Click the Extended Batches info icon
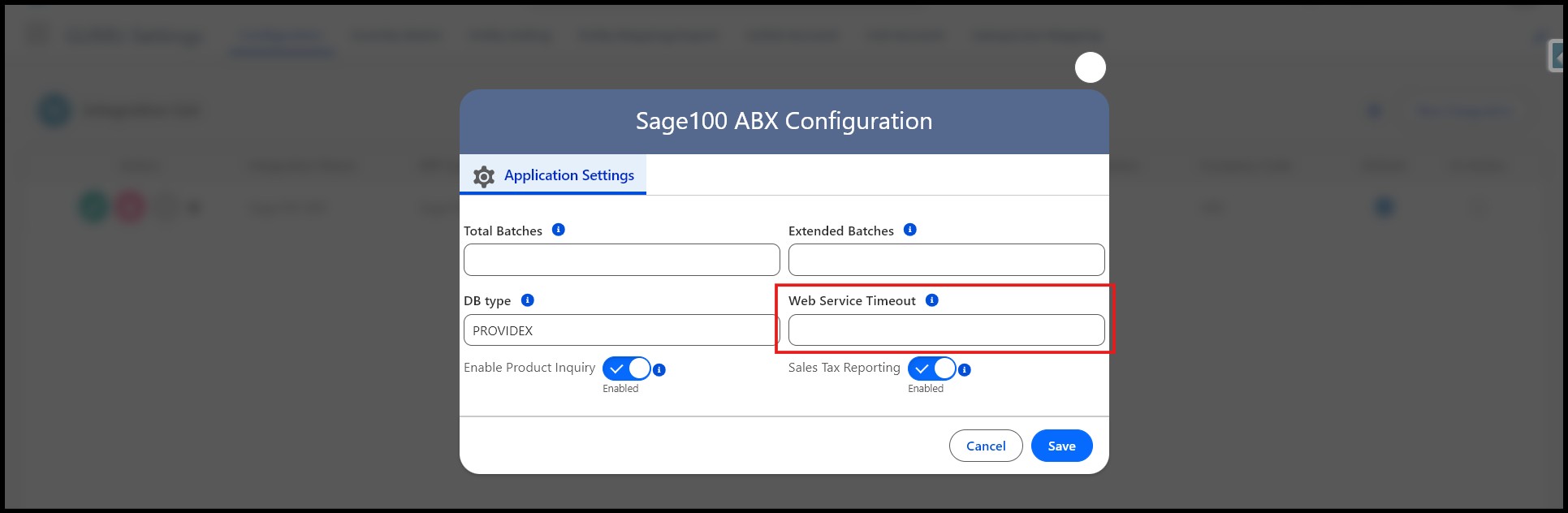 click(x=909, y=230)
